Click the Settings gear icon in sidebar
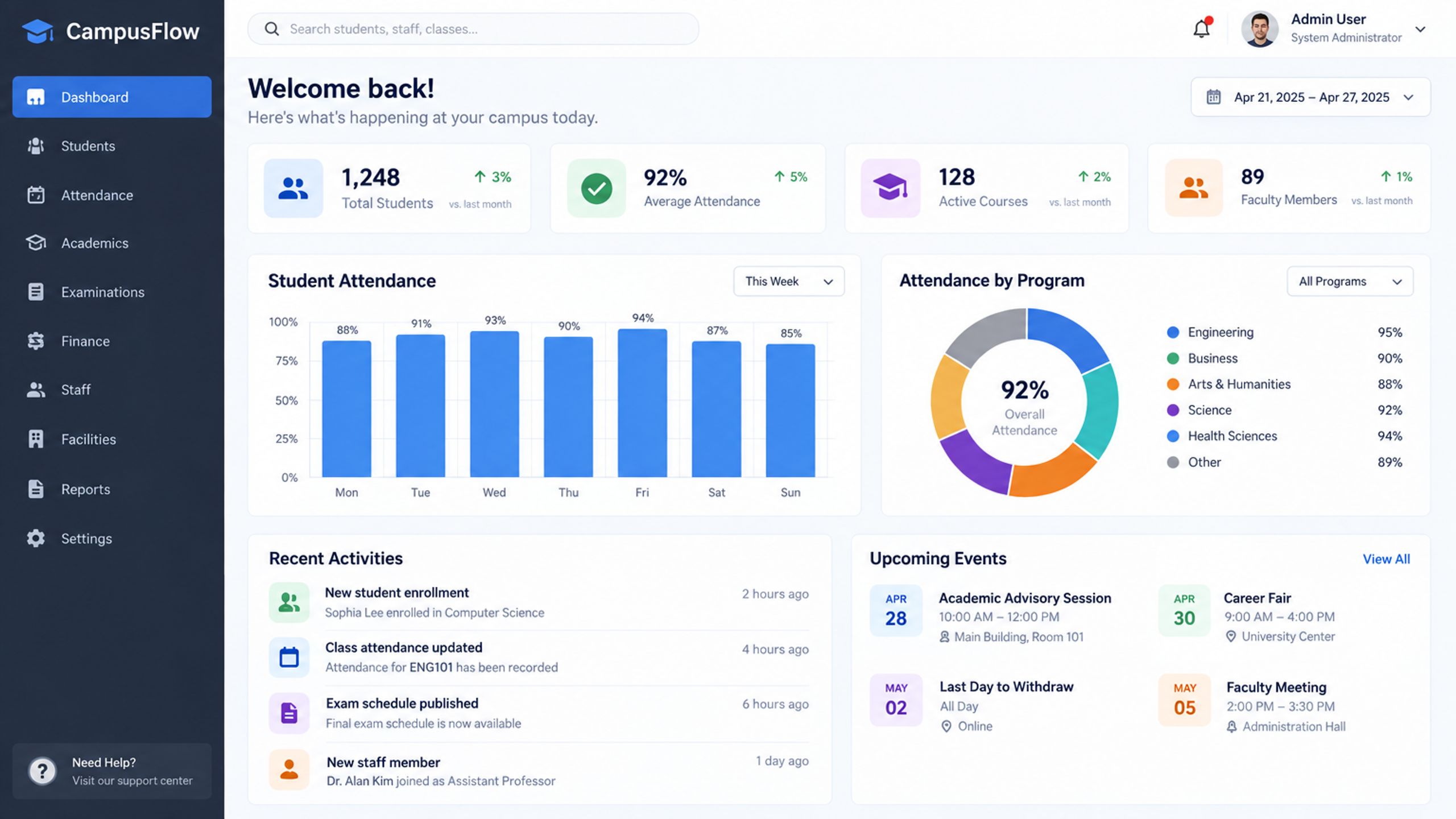 tap(36, 538)
